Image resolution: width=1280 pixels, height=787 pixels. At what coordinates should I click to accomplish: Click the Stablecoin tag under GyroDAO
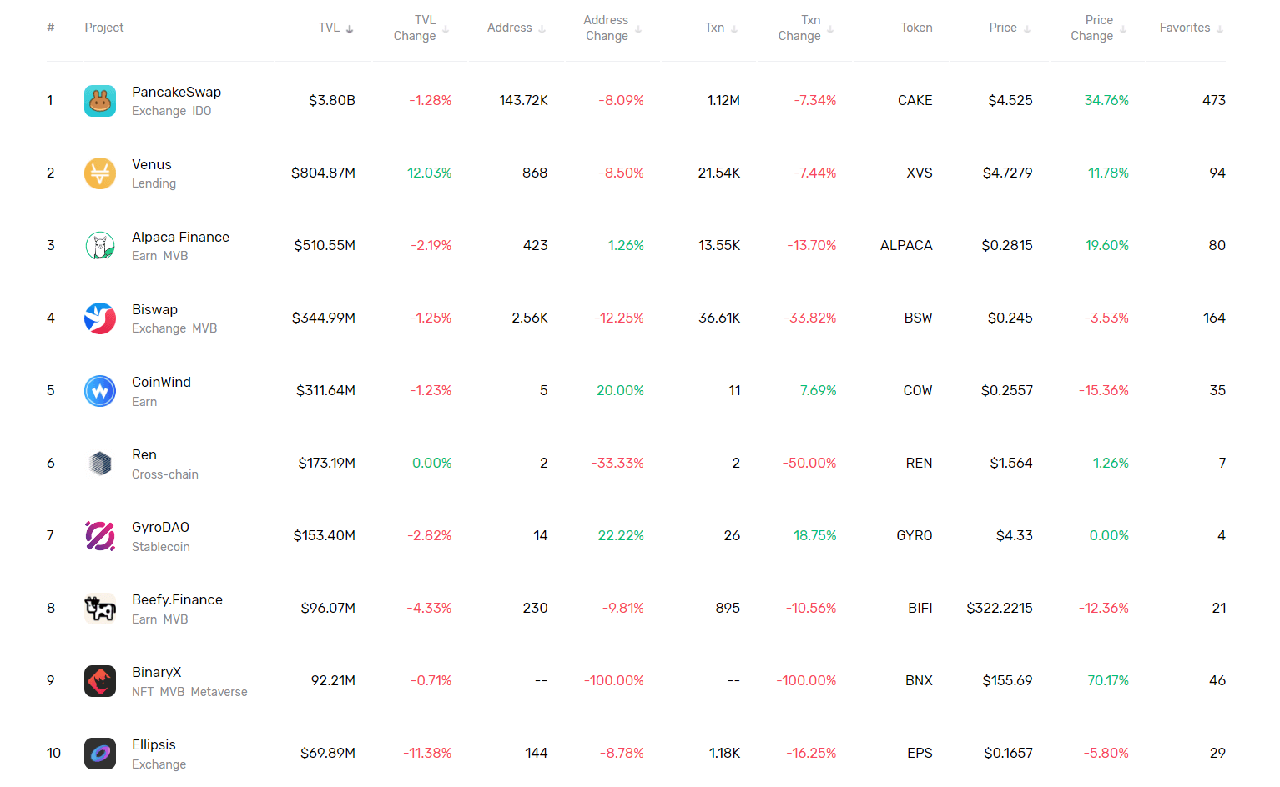coord(161,547)
